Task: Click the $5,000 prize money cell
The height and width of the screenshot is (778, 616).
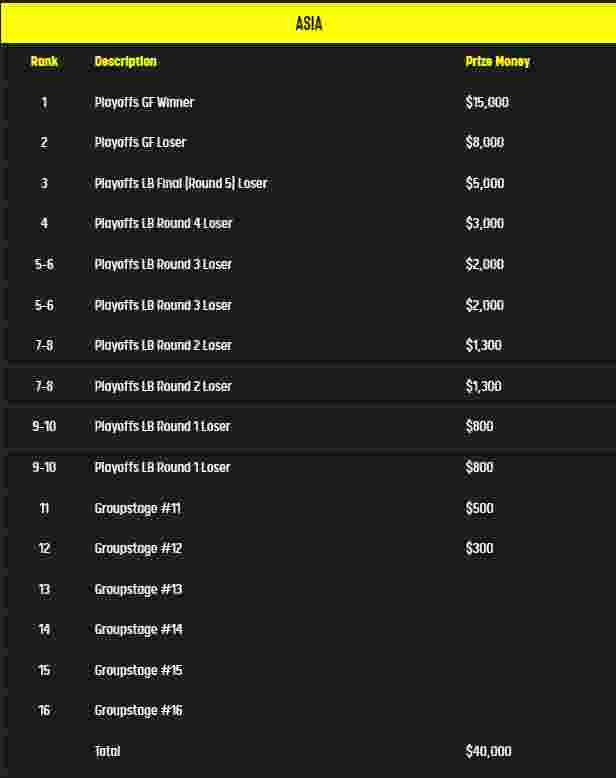Action: [x=484, y=183]
